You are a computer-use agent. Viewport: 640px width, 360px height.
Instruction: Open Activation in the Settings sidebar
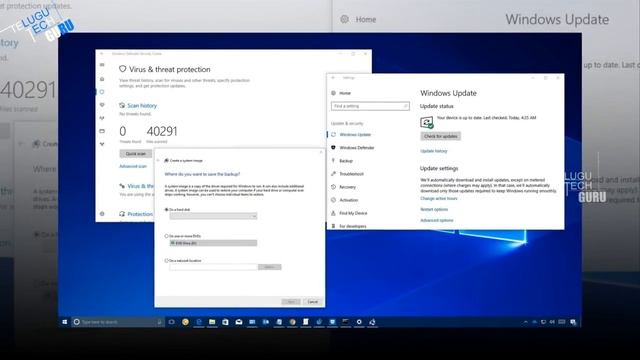pos(349,200)
